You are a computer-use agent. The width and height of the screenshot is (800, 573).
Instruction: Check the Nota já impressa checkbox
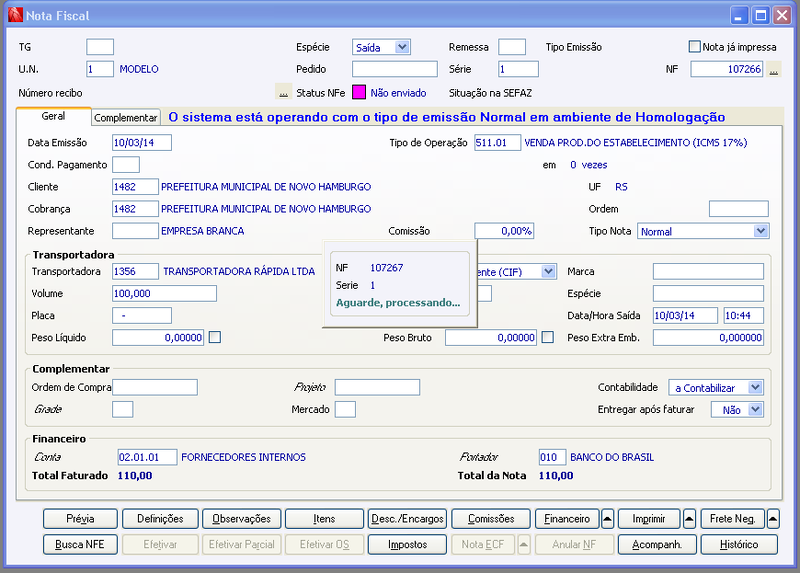coord(694,47)
